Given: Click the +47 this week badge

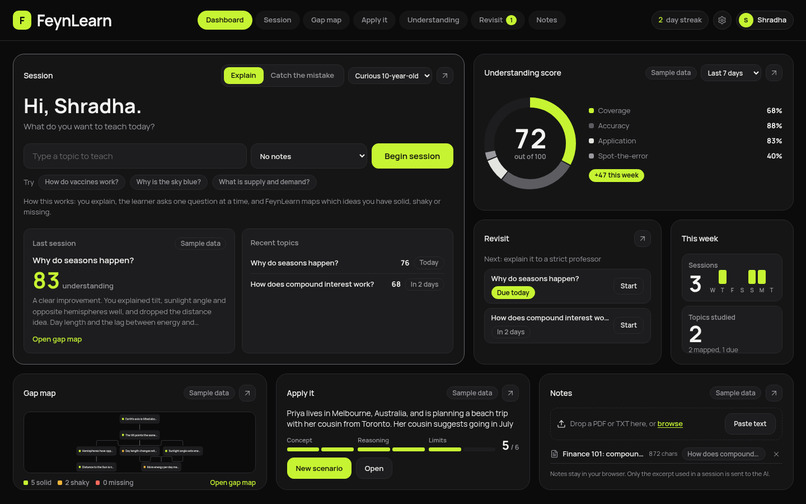Looking at the screenshot, I should tap(616, 175).
